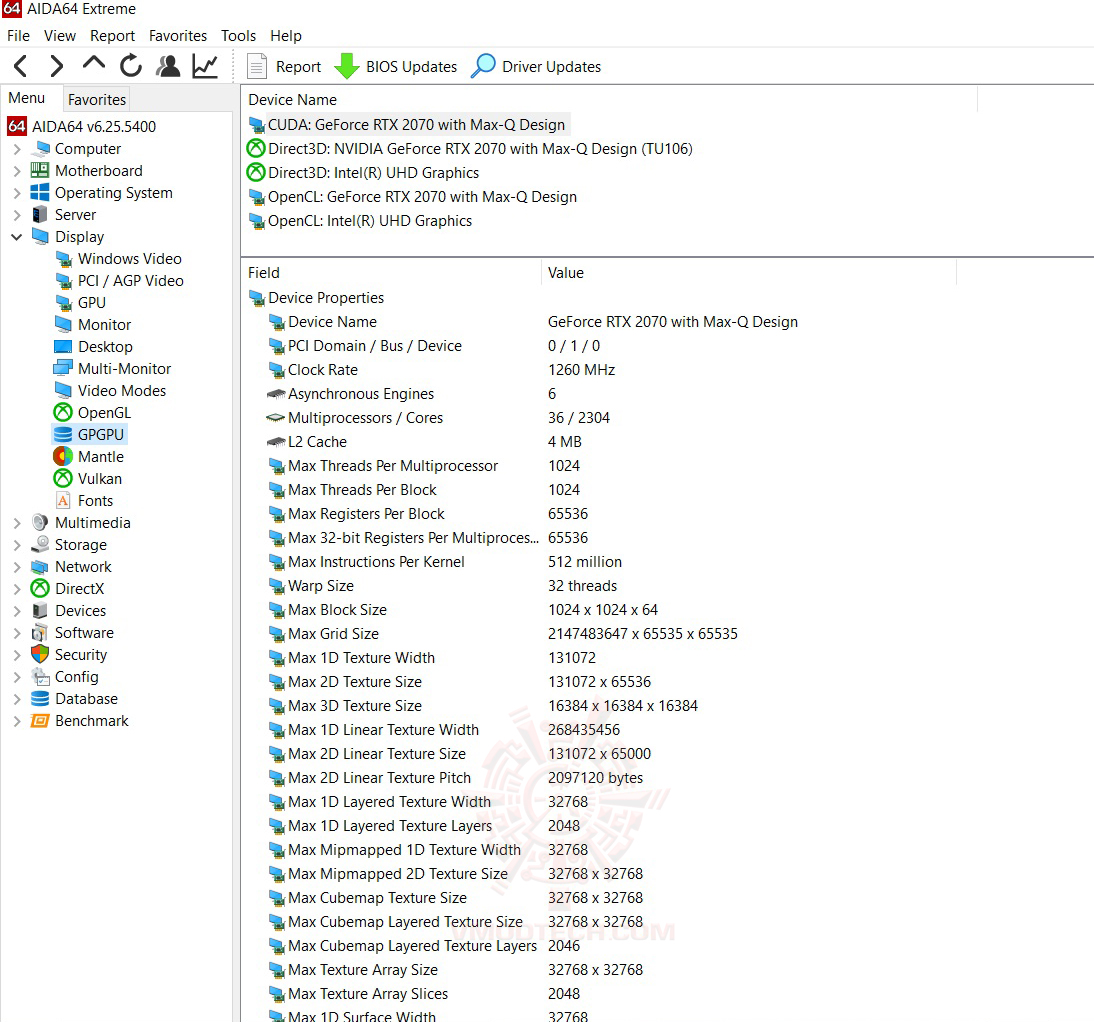Select OpenCL: Intel(R) UHD Graphics device
Image resolution: width=1094 pixels, height=1022 pixels.
360,221
